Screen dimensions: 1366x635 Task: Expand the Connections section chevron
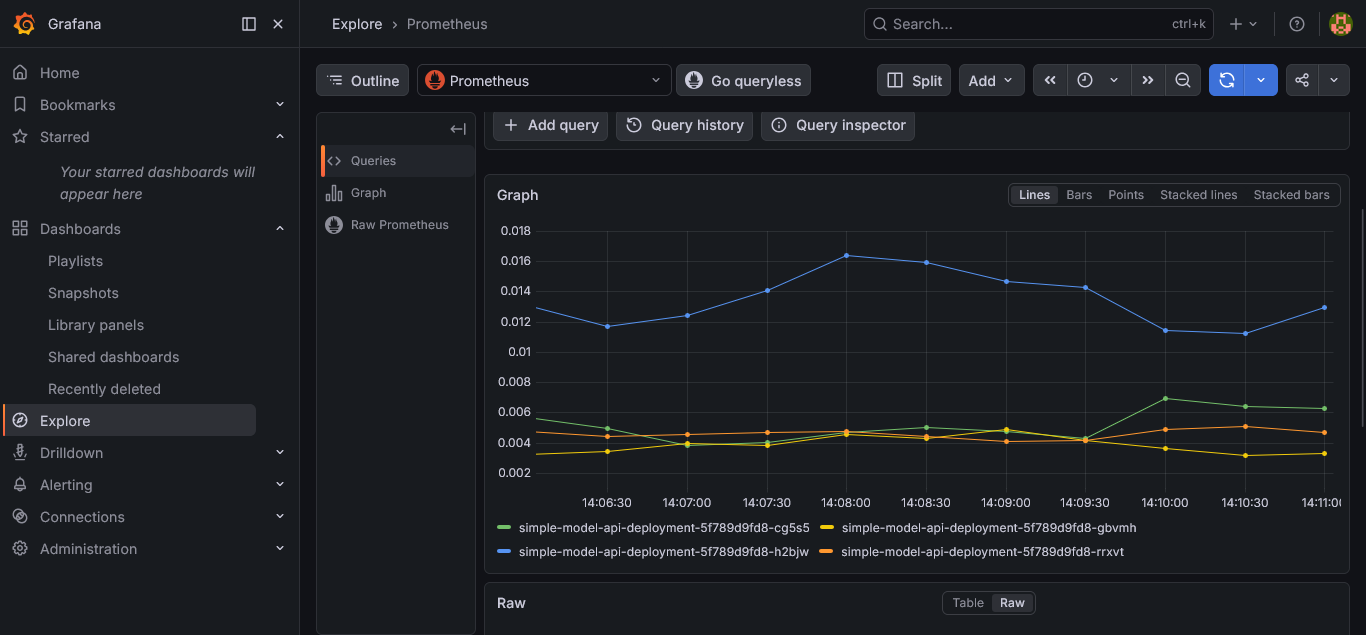click(x=280, y=517)
